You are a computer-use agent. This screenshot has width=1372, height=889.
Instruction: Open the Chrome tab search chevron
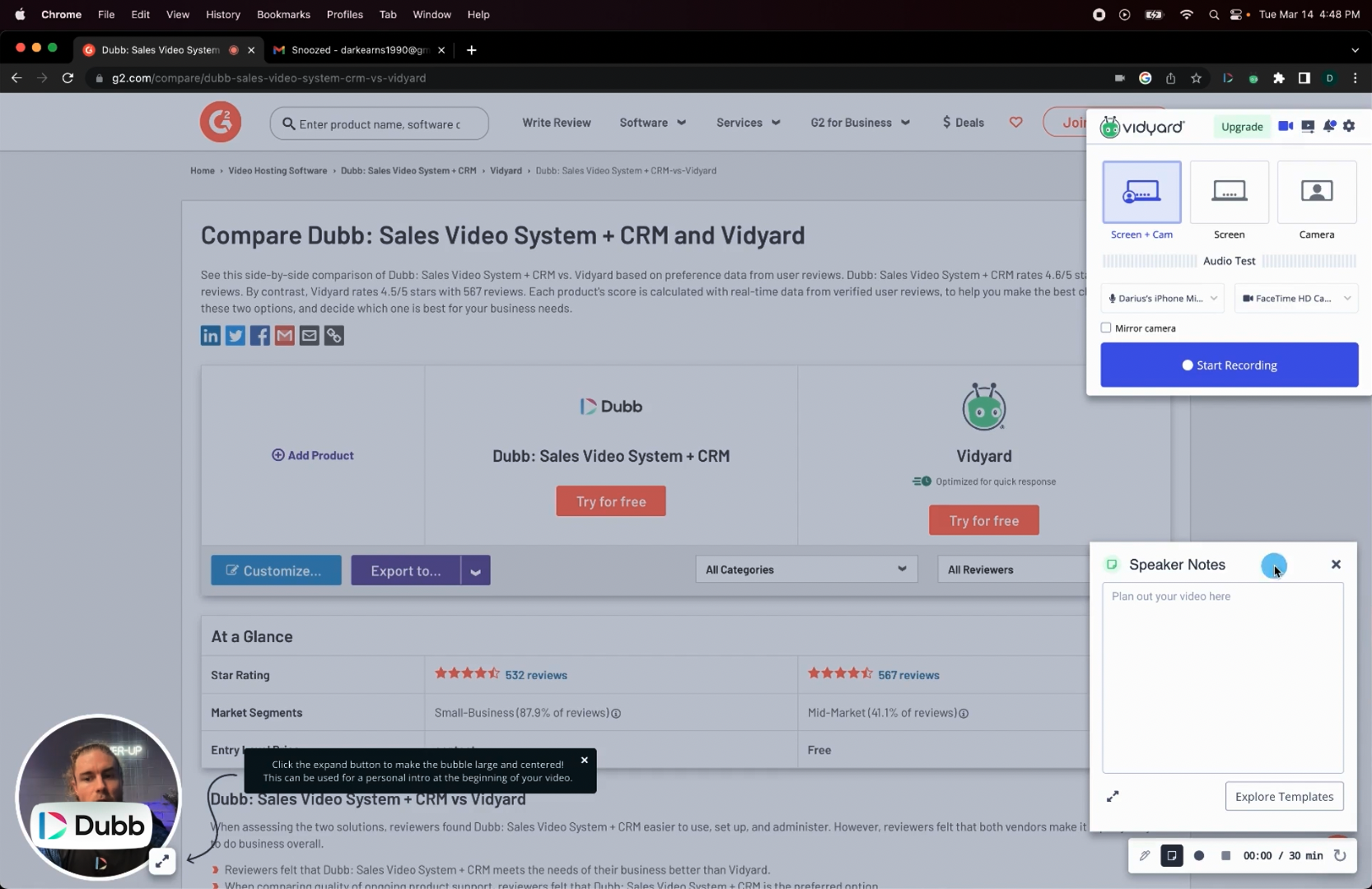(1355, 50)
